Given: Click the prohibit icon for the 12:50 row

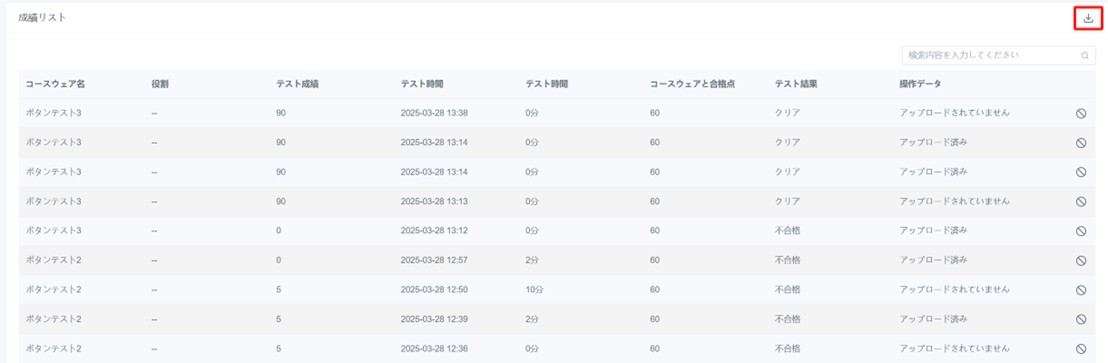Looking at the screenshot, I should (x=1080, y=290).
